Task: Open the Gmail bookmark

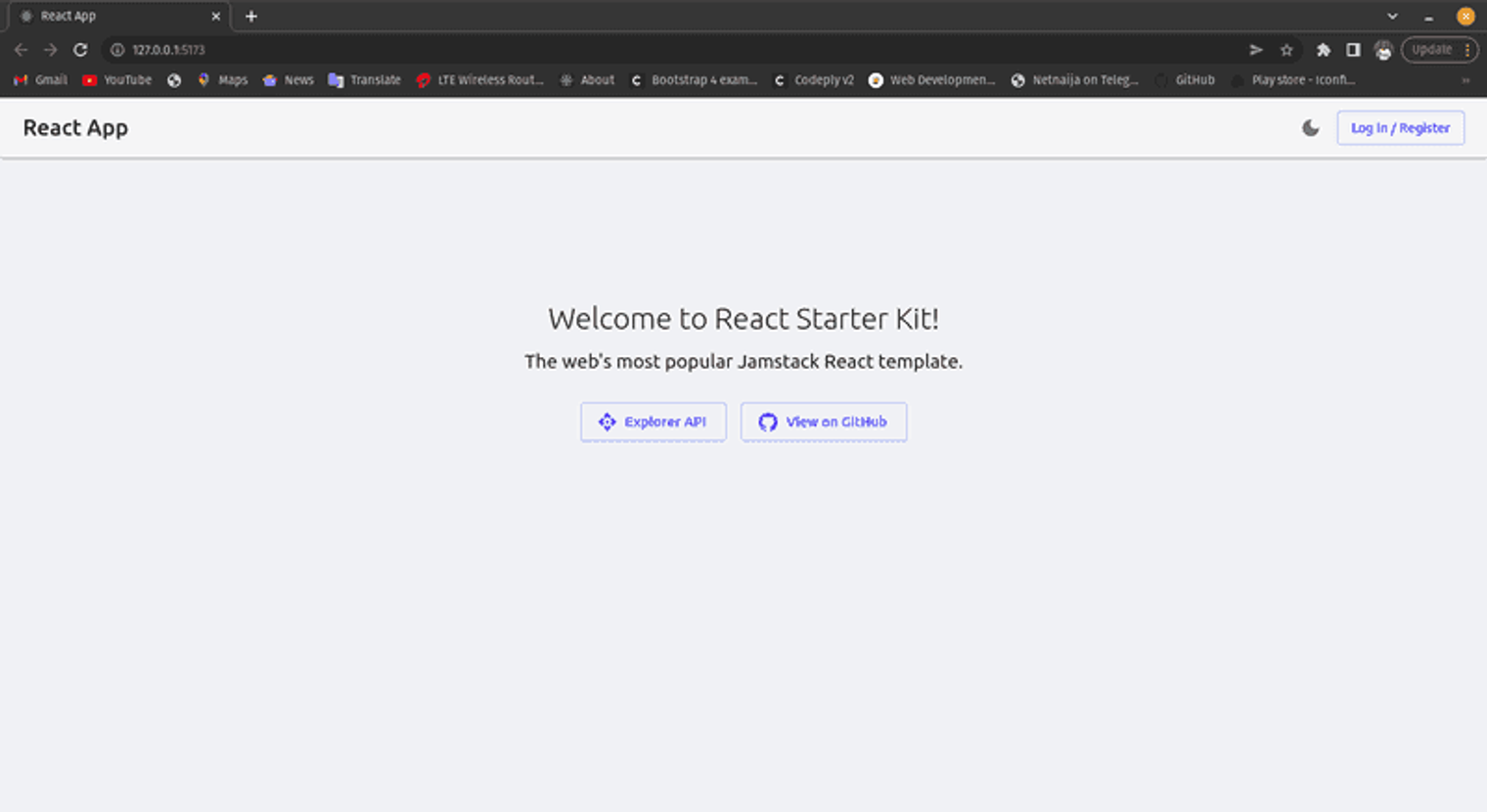Action: point(40,80)
